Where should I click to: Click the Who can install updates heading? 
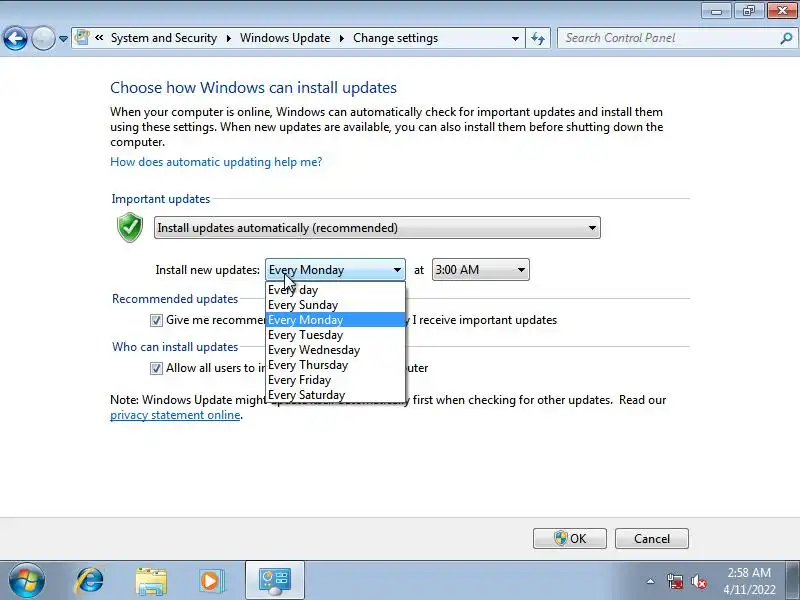tap(175, 347)
